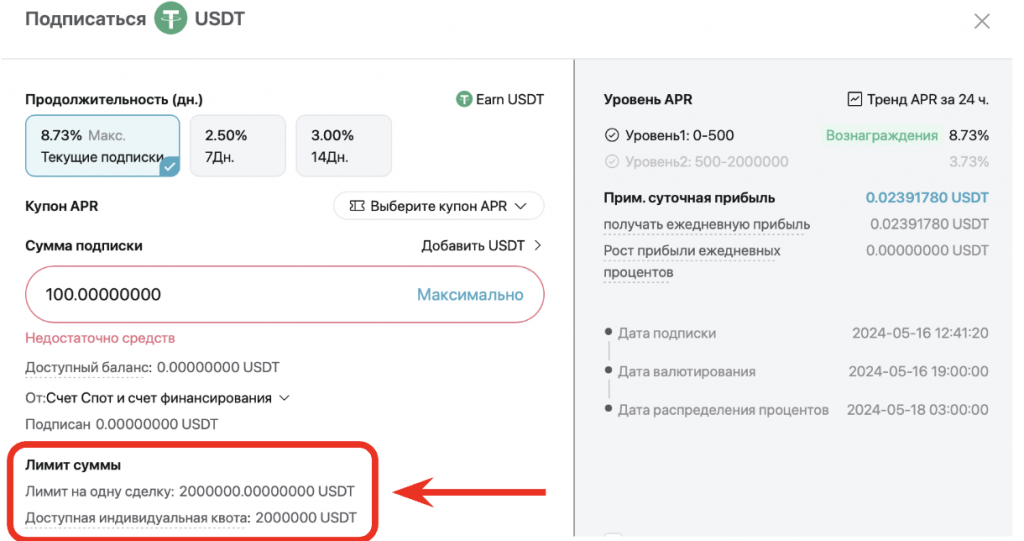The image size is (1024, 541).
Task: Open the Выберите купон APR dropdown
Action: pyautogui.click(x=438, y=206)
